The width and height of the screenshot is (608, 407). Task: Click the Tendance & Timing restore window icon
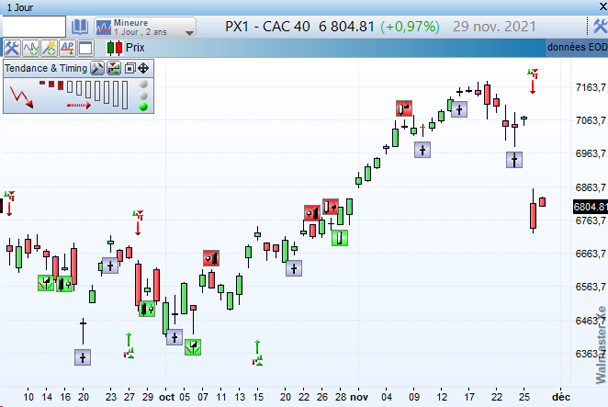[x=130, y=69]
